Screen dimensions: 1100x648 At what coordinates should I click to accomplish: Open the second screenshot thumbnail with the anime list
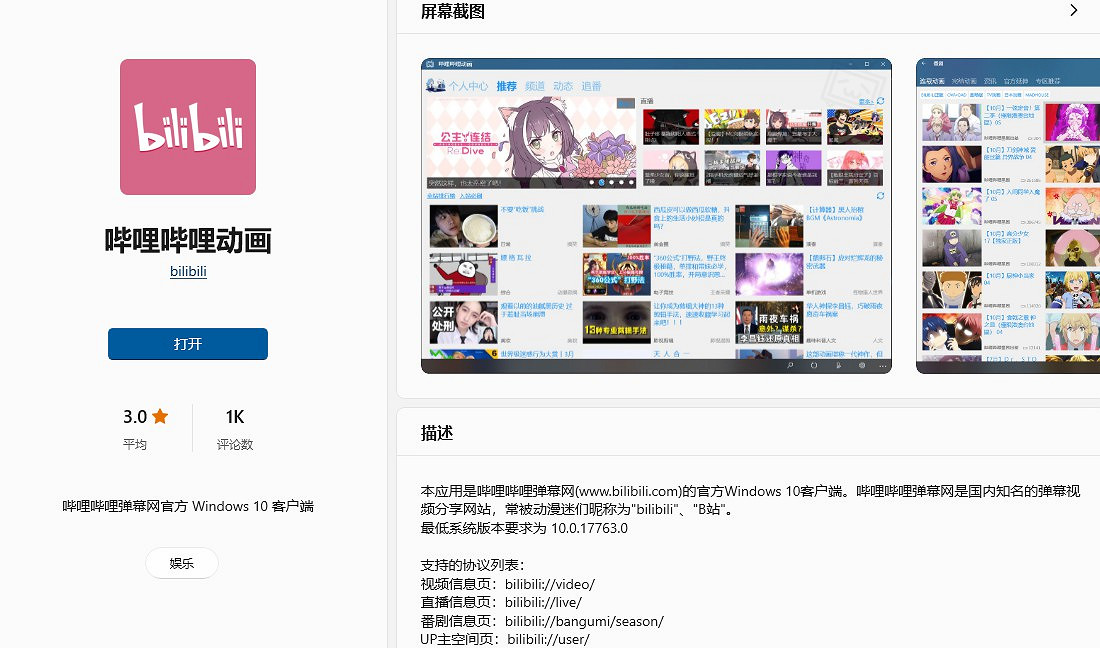[x=1008, y=215]
